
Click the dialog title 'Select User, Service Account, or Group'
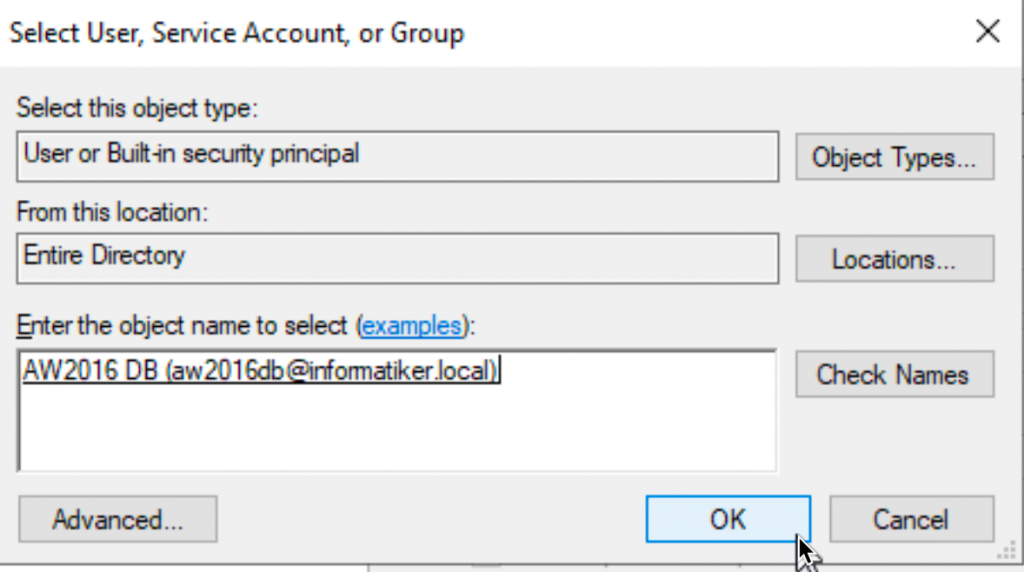236,33
